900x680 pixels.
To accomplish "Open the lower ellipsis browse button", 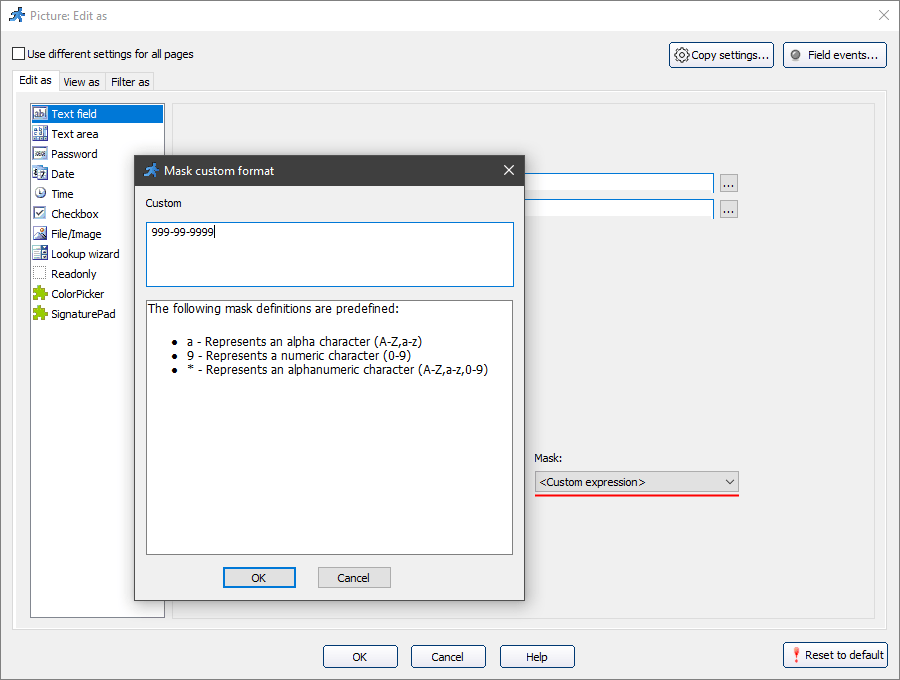I will (x=728, y=208).
